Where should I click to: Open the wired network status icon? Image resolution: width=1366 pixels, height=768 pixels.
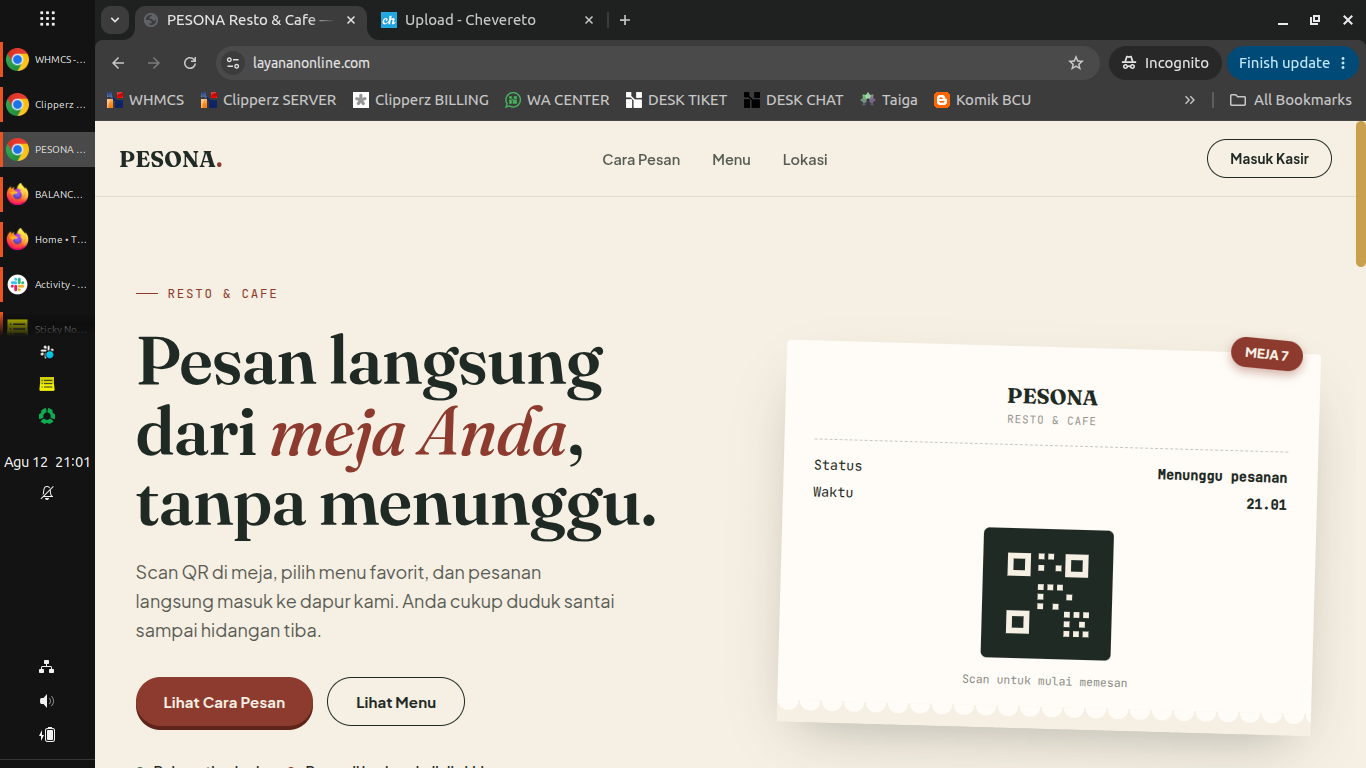coord(47,667)
